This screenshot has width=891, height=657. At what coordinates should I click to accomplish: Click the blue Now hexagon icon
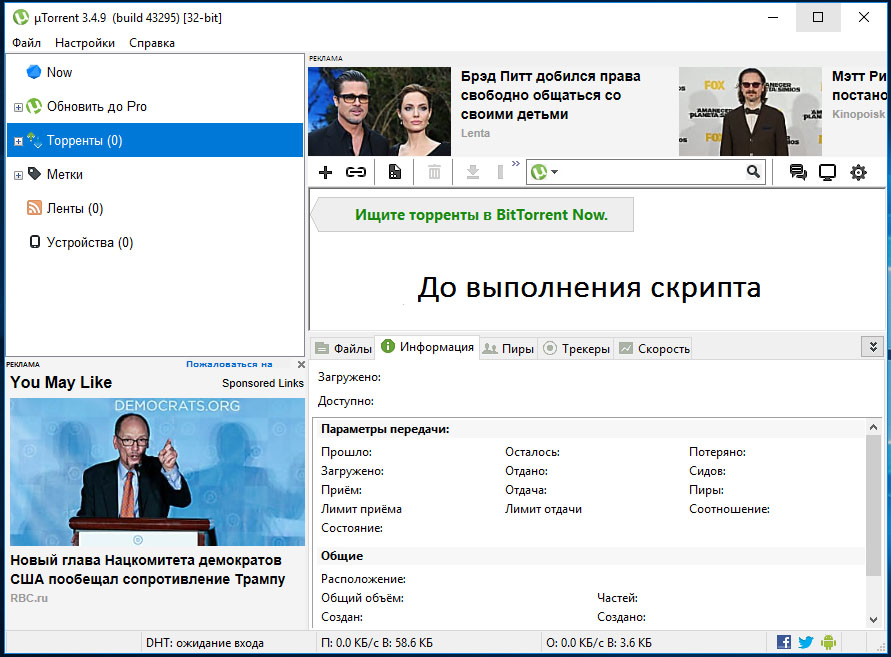(x=34, y=72)
